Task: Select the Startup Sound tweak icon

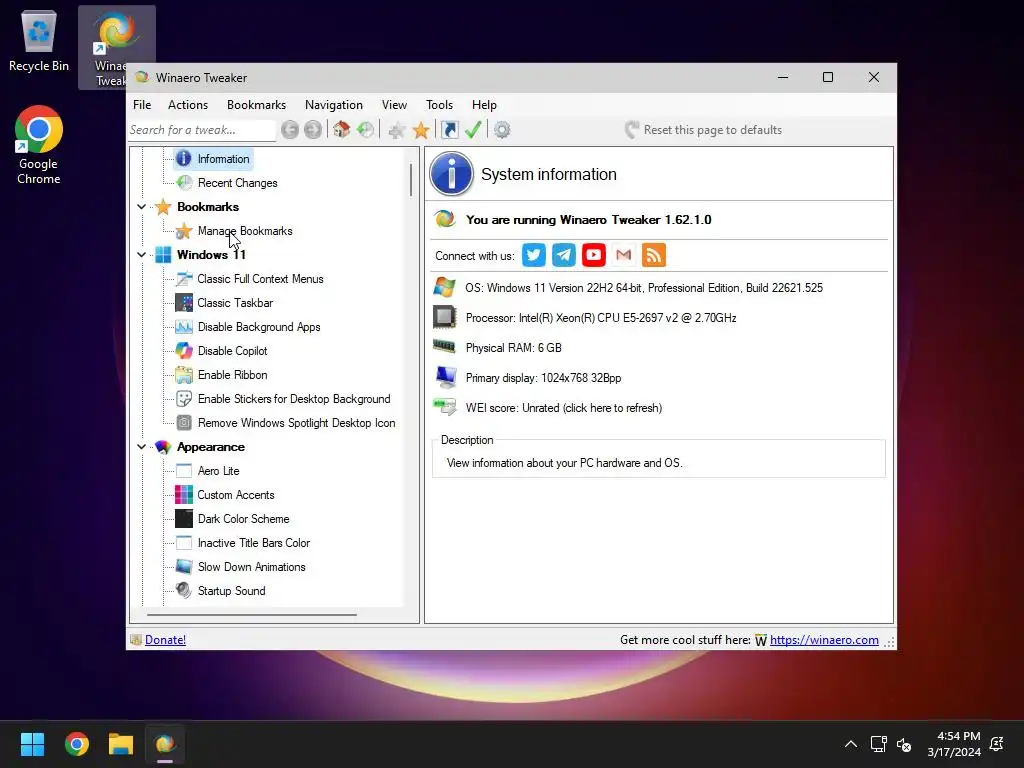Action: point(184,590)
